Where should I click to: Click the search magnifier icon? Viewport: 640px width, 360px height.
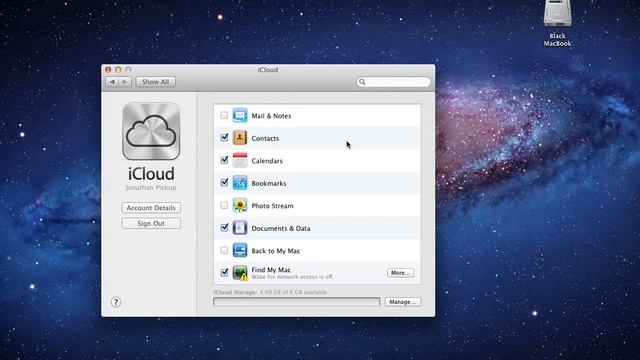362,82
